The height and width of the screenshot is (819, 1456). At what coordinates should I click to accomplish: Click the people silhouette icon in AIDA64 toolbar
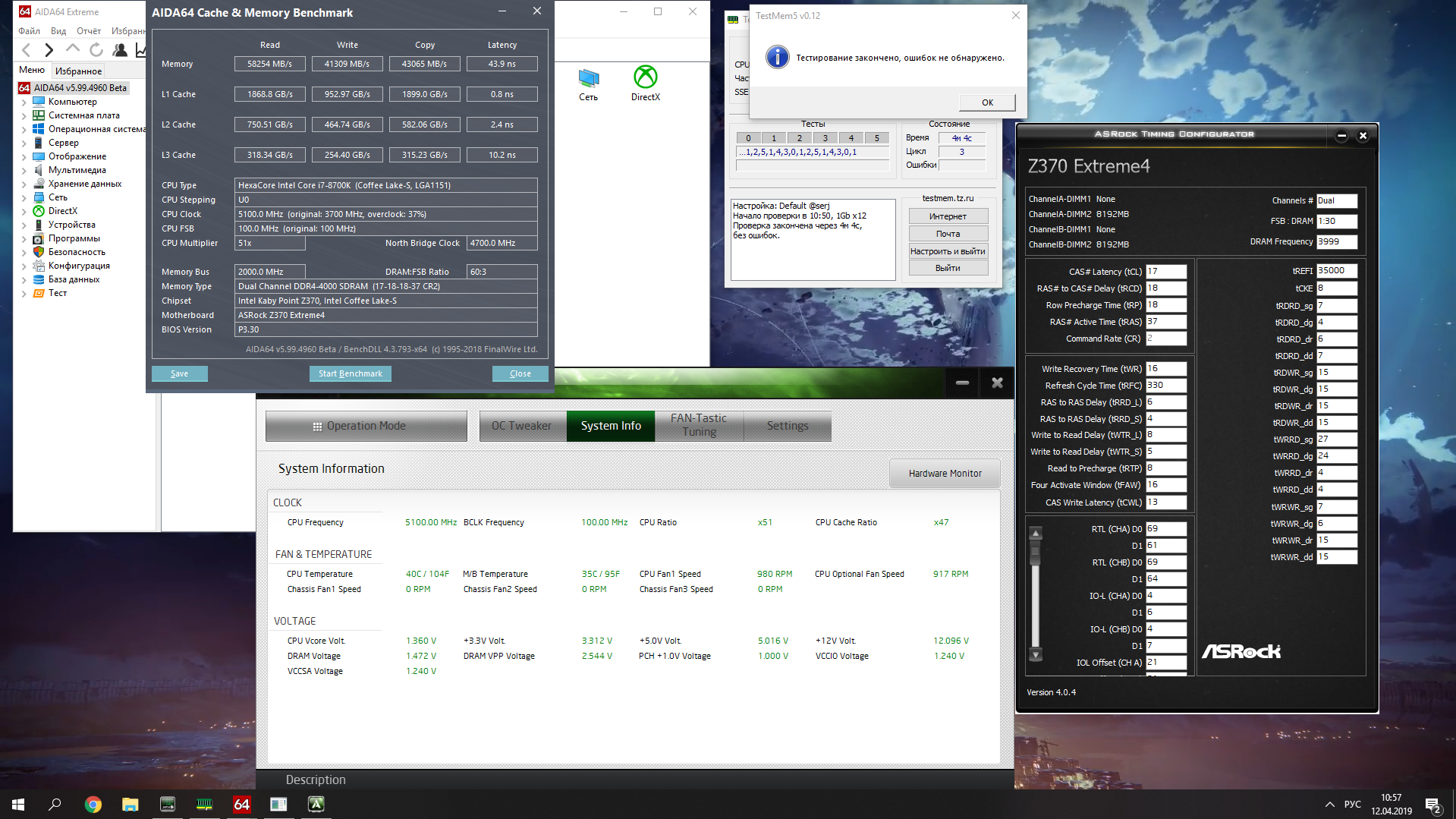click(x=120, y=50)
